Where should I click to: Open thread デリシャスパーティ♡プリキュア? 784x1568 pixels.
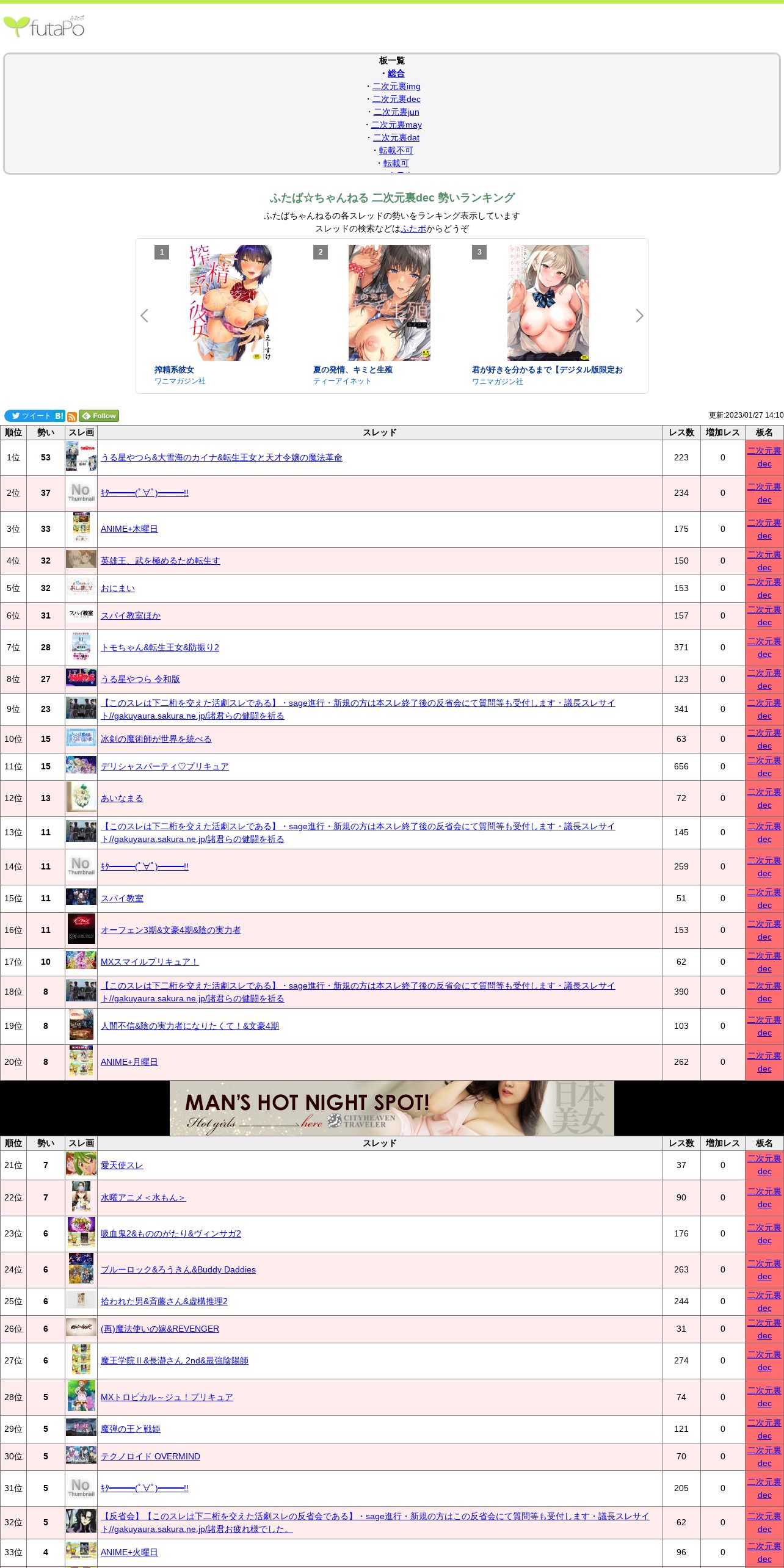click(165, 766)
